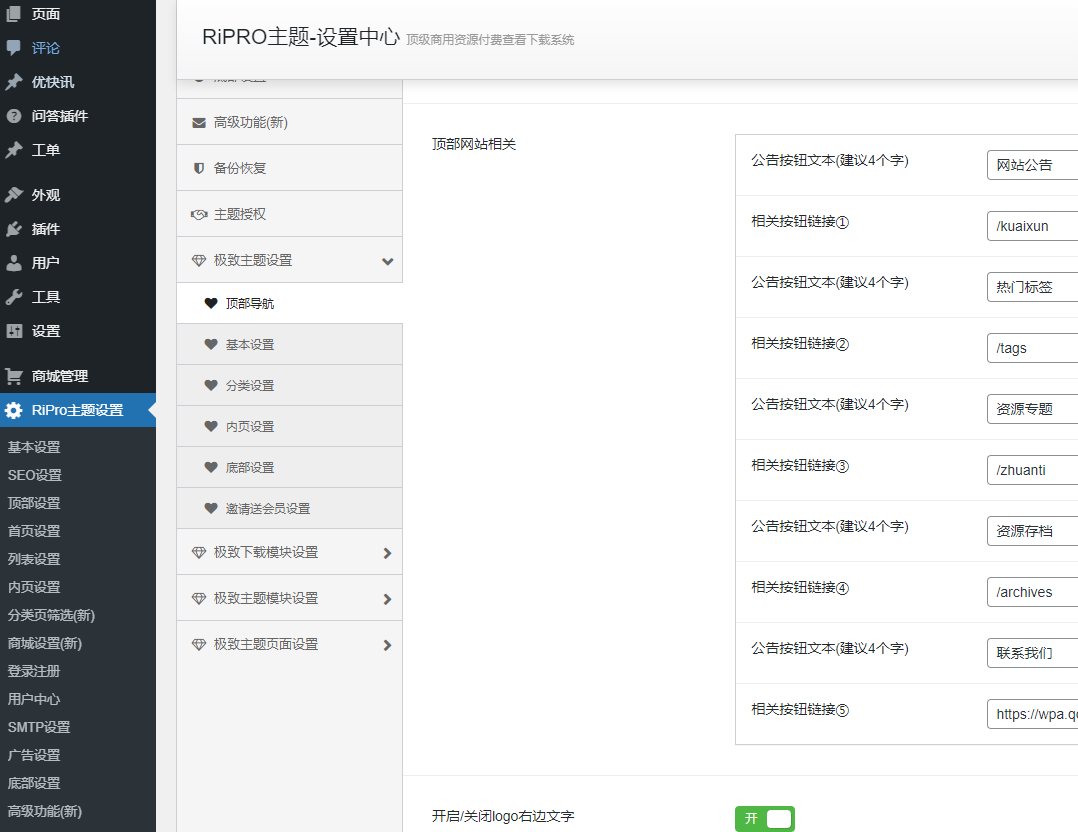Go to SMTP设置 in the sidebar
Screen dimensions: 1078x832
(39, 727)
